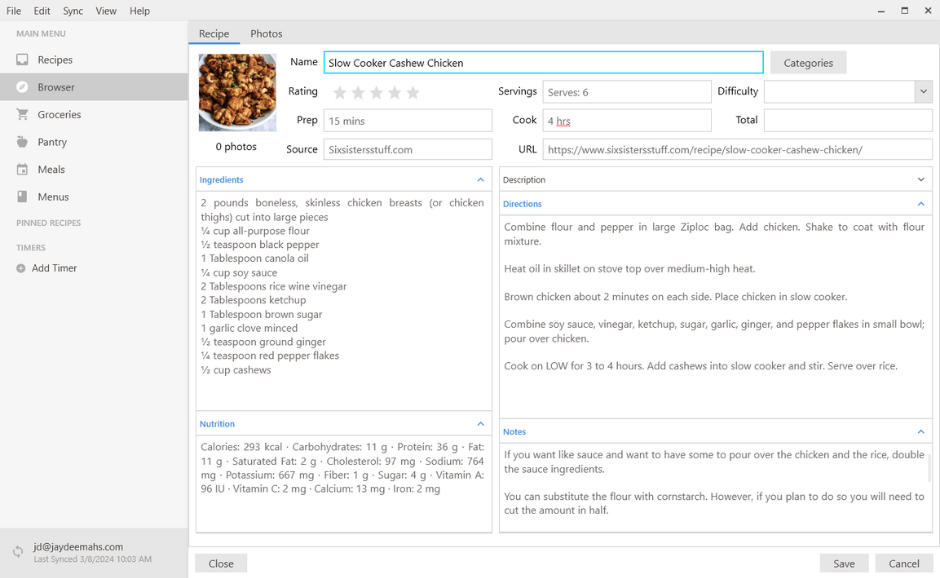Click the Categories button
940x578 pixels.
(808, 63)
